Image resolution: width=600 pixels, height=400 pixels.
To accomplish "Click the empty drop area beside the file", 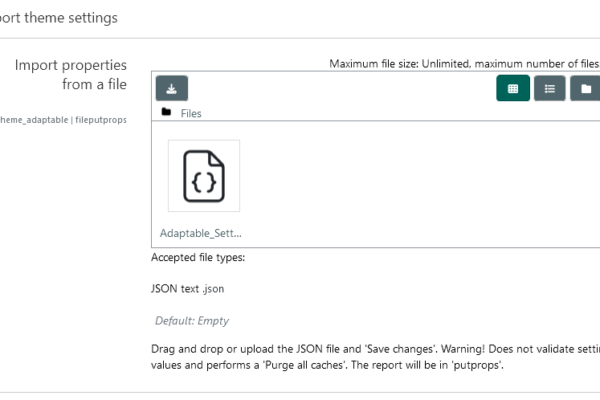I will click(x=421, y=184).
